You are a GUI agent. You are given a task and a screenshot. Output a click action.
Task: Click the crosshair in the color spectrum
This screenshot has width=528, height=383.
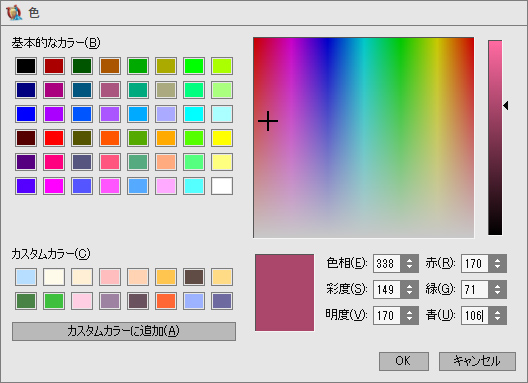pyautogui.click(x=268, y=121)
